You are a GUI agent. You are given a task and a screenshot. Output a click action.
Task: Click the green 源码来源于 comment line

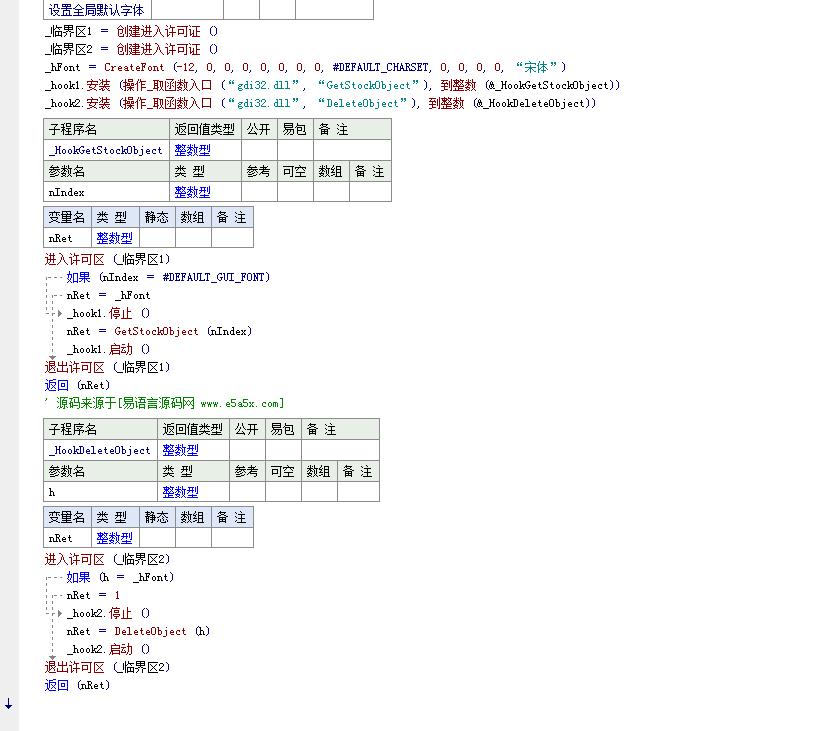(x=165, y=404)
